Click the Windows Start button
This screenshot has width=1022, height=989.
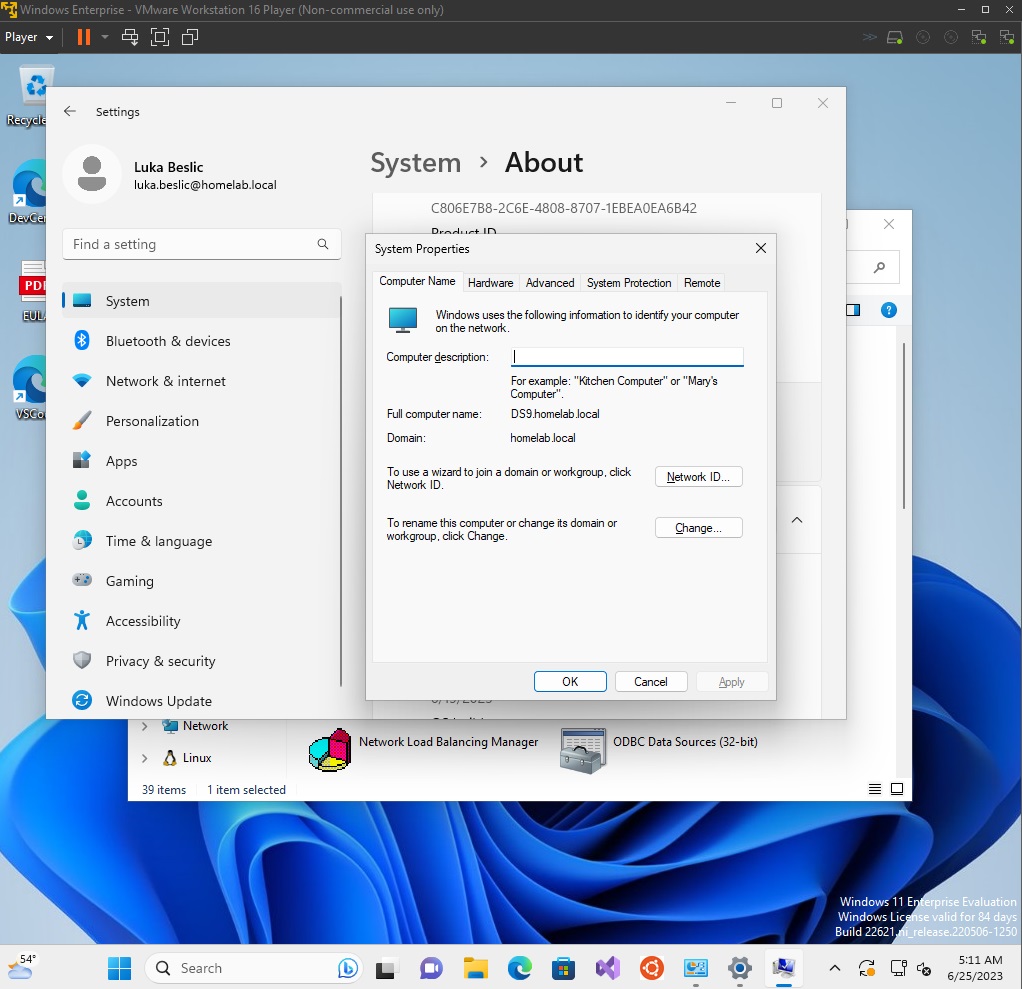click(119, 968)
